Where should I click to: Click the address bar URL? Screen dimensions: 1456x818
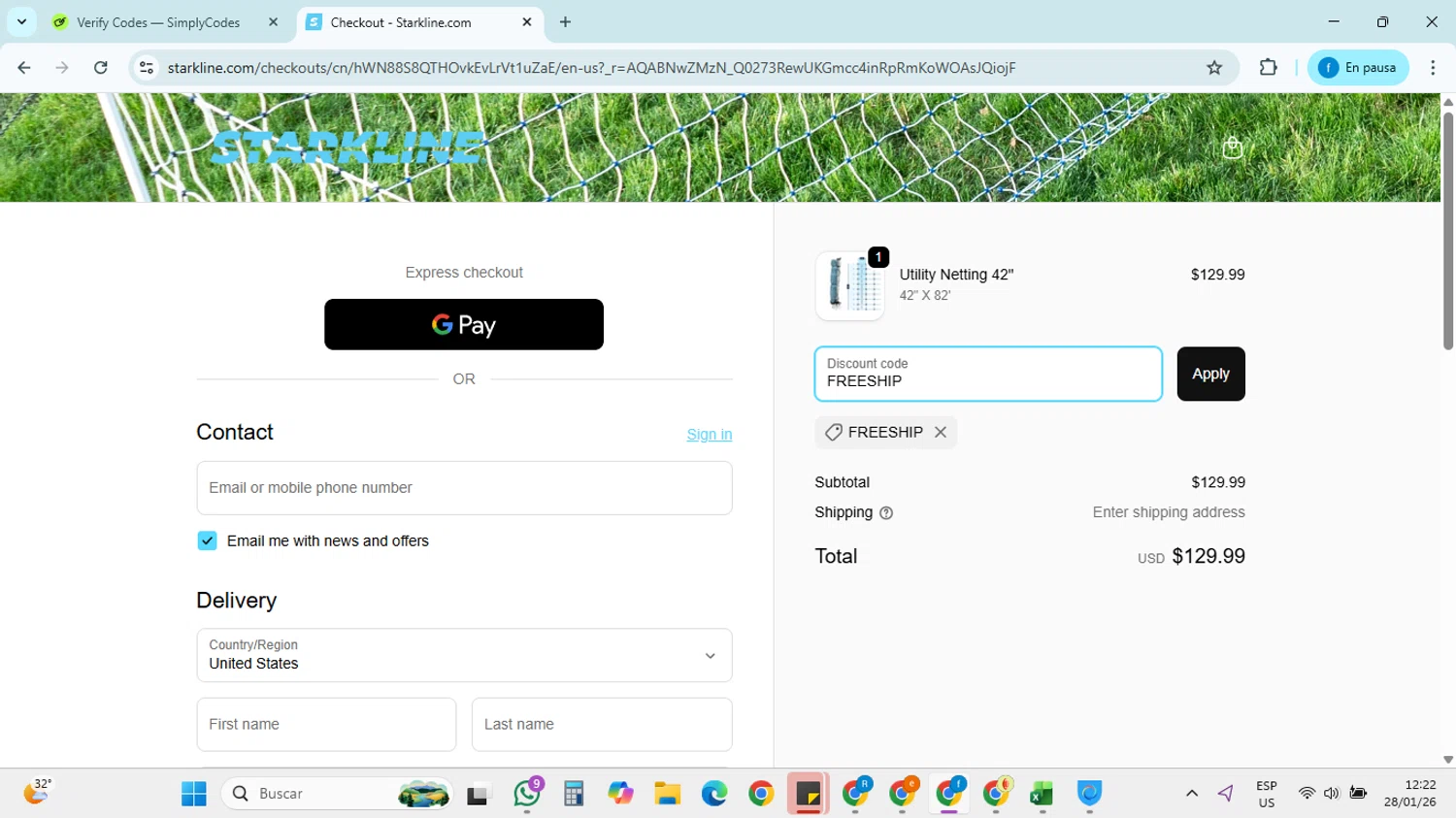tap(591, 68)
